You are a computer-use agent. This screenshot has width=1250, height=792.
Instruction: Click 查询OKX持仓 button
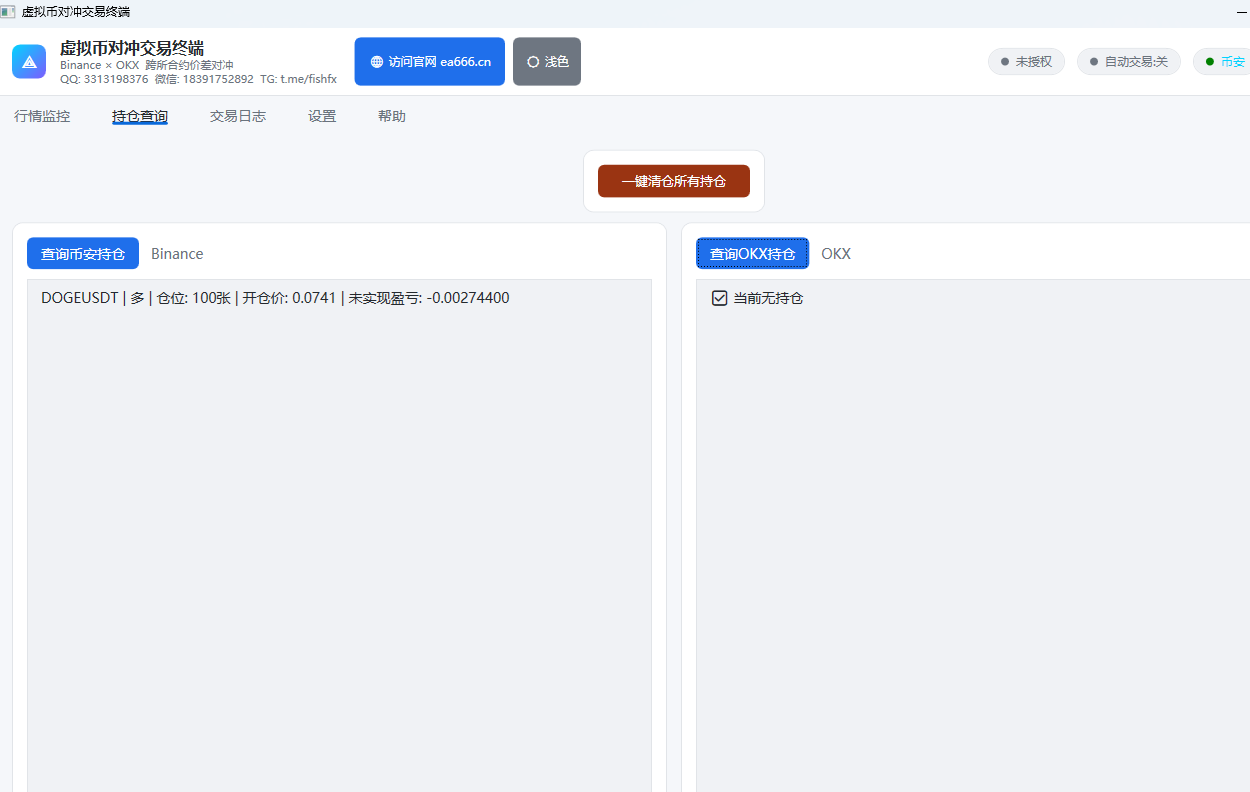[753, 254]
